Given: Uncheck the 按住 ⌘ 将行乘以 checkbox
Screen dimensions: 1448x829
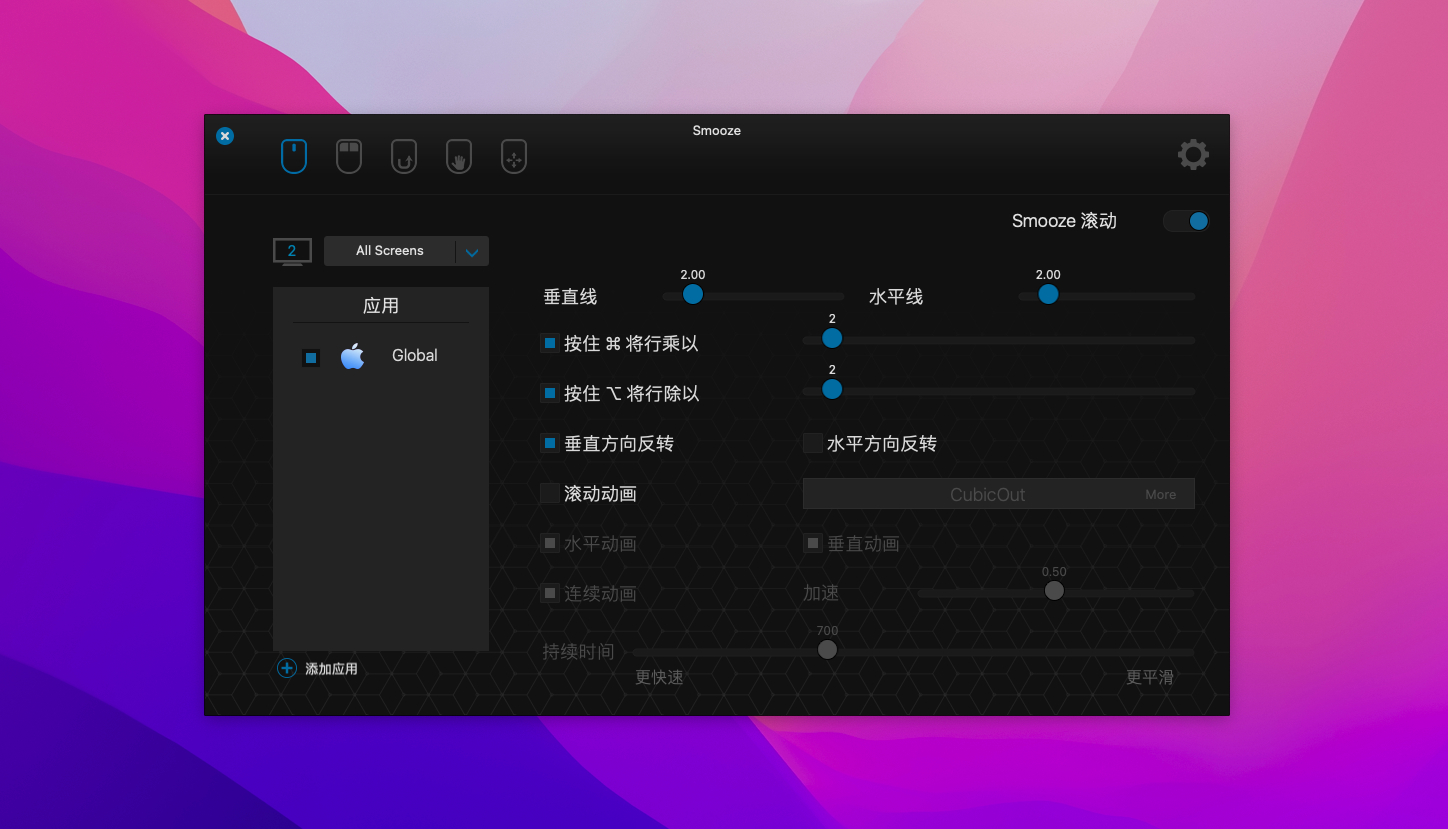Looking at the screenshot, I should 550,343.
